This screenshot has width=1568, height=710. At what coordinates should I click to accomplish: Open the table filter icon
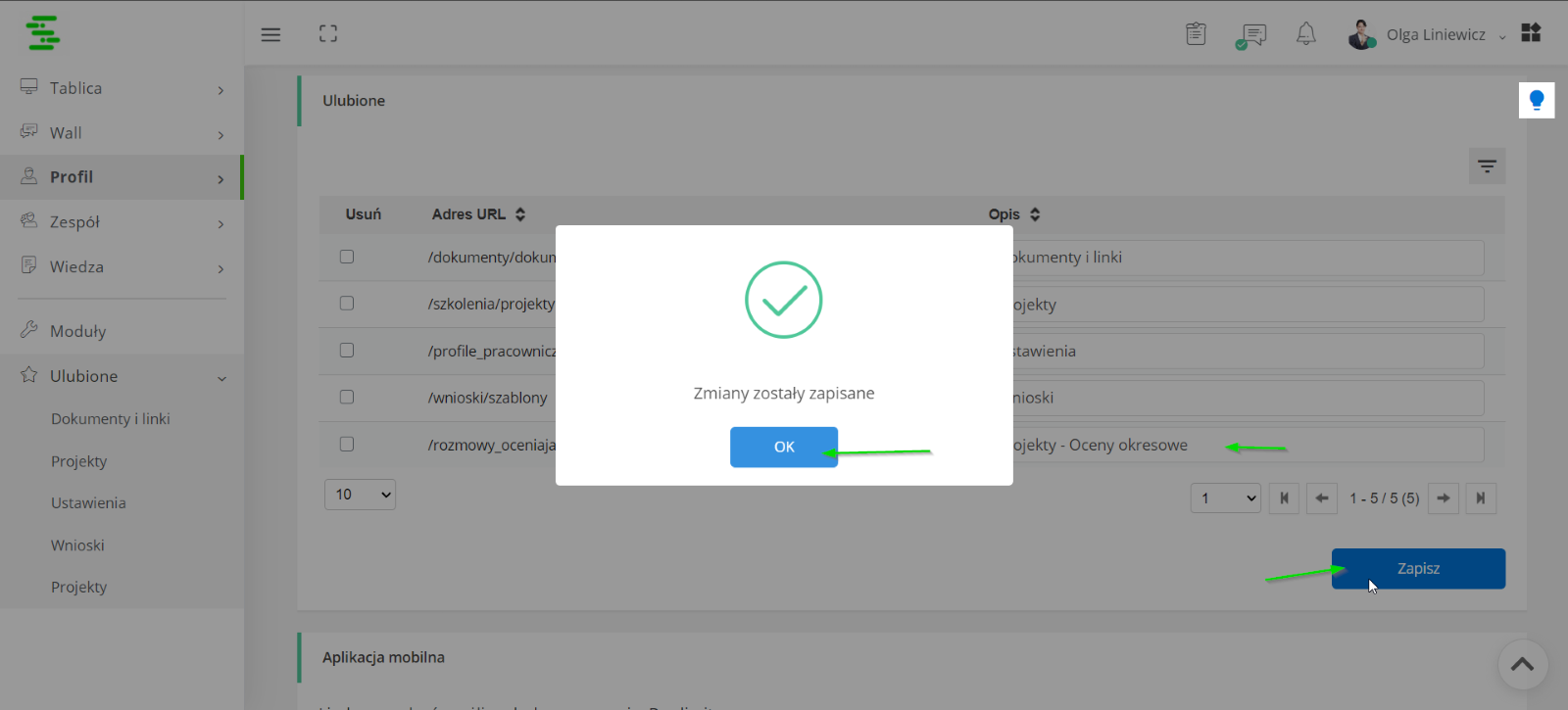(1487, 166)
